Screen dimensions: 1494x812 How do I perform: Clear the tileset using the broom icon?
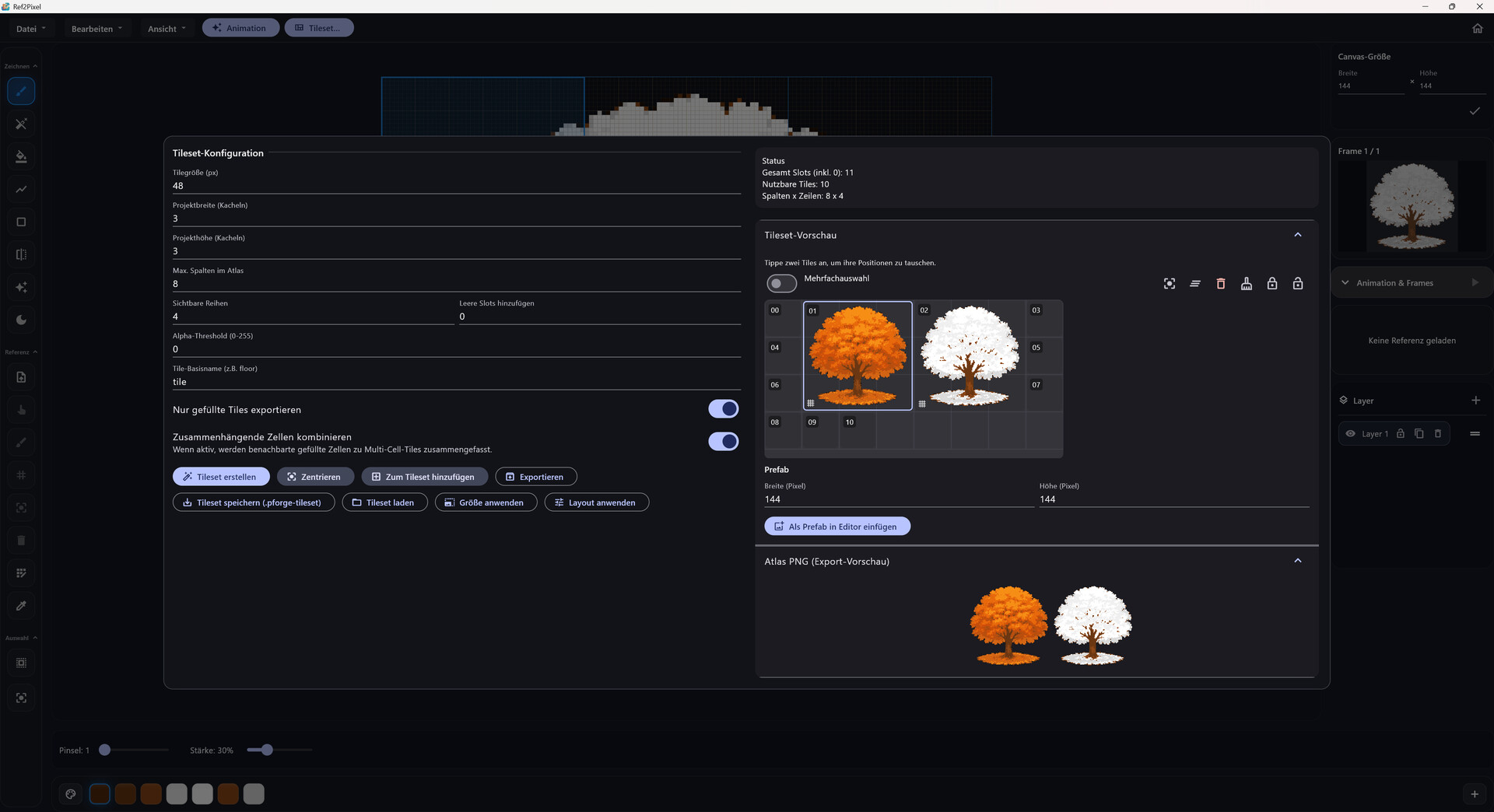coord(1246,283)
